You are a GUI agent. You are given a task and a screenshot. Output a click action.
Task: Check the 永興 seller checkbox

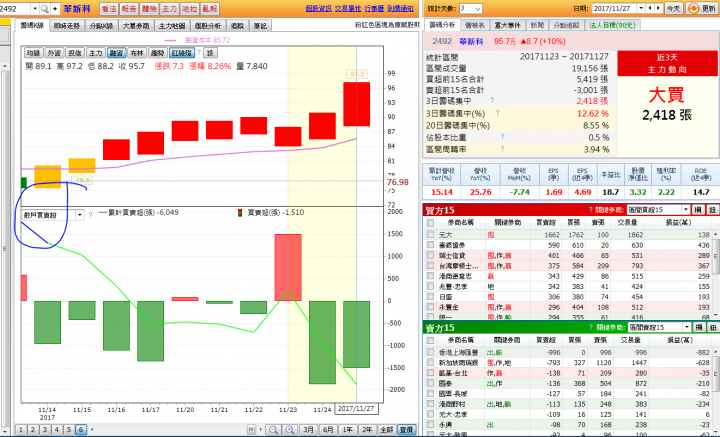pyautogui.click(x=430, y=425)
